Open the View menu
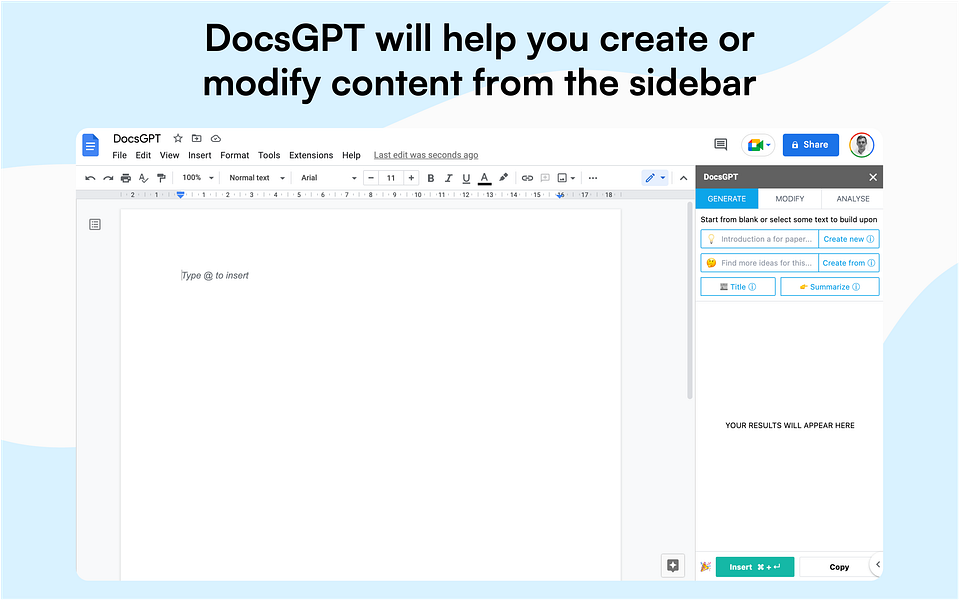Screen dimensions: 959x600 [169, 155]
